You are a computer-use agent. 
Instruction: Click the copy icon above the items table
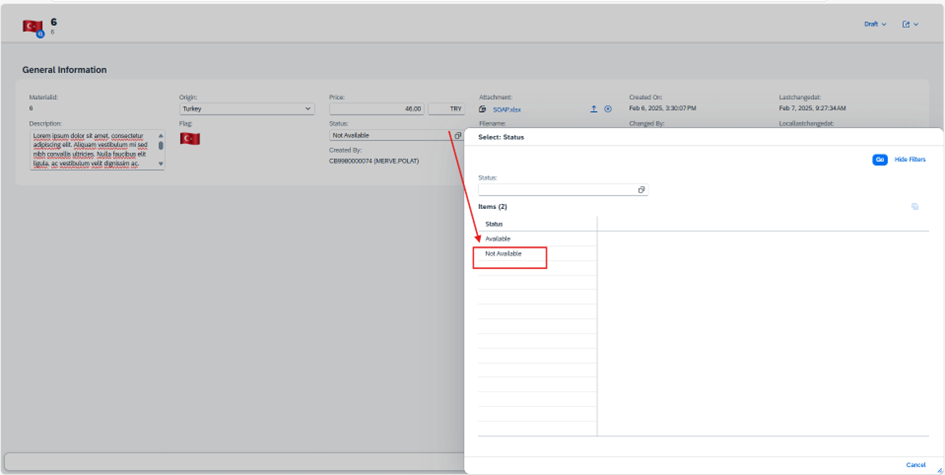[x=914, y=207]
